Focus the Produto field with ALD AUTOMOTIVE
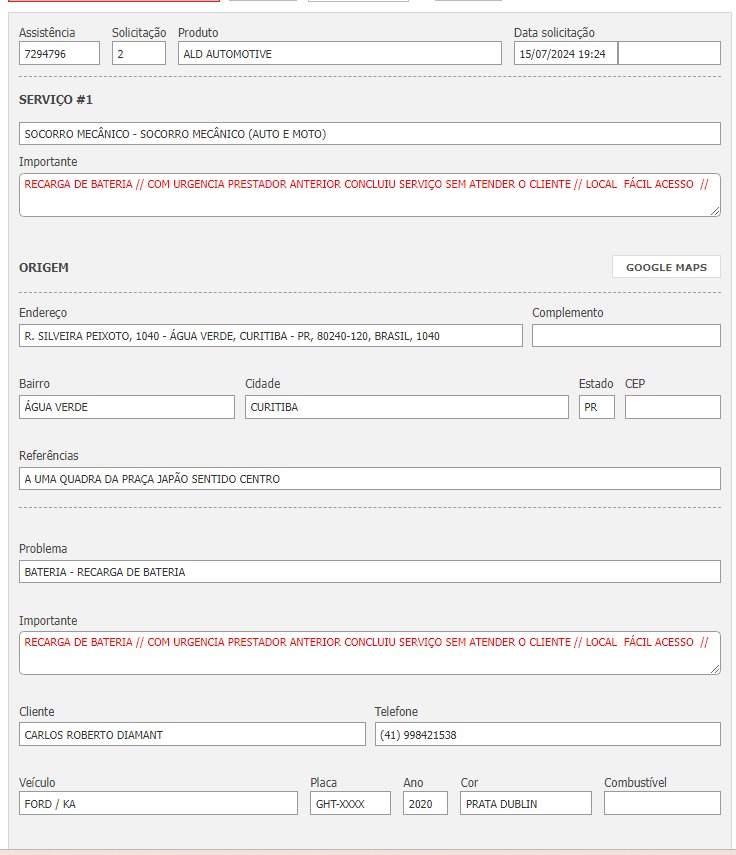Screen dimensions: 736x855 point(339,54)
